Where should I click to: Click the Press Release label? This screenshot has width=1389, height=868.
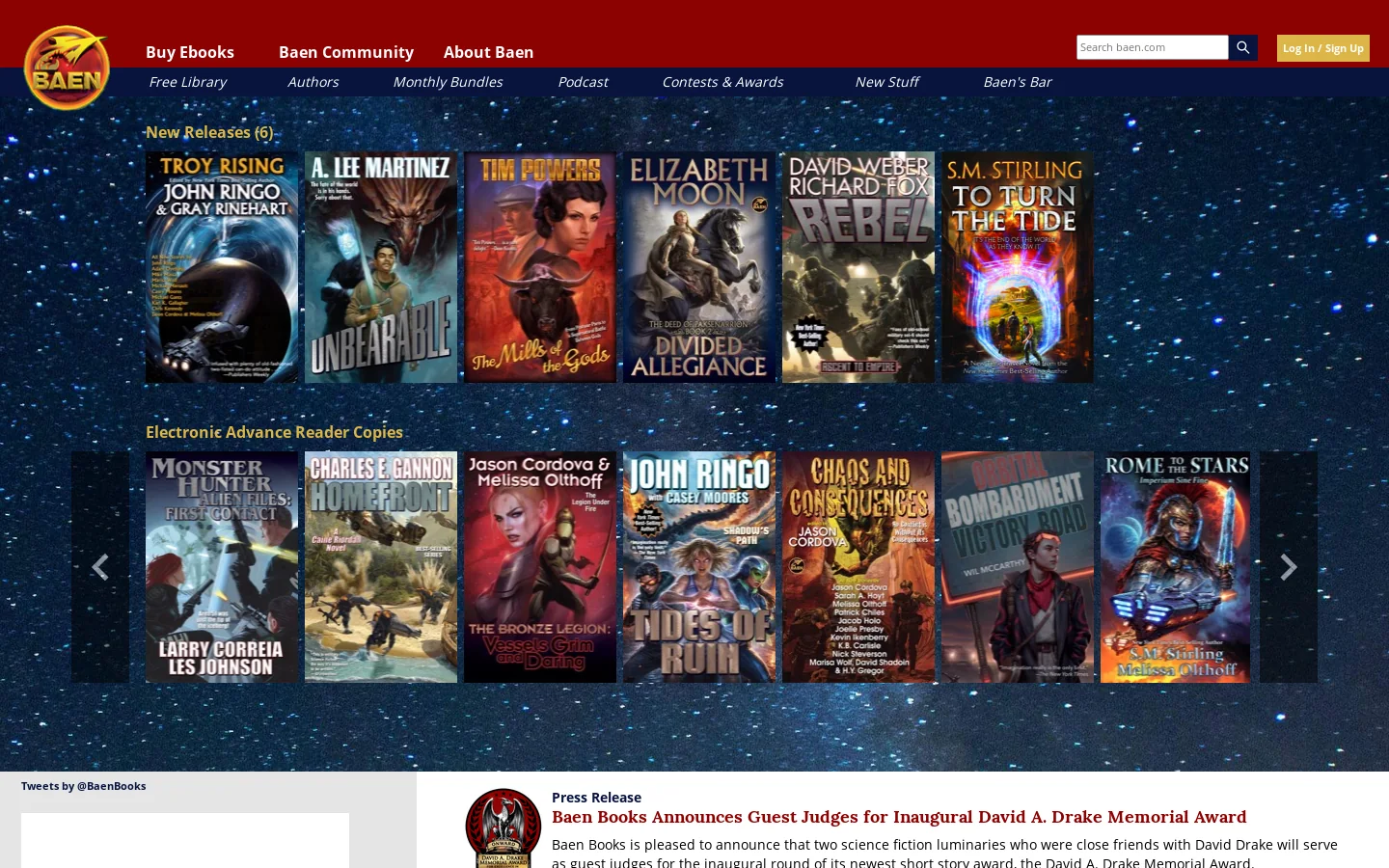(596, 798)
